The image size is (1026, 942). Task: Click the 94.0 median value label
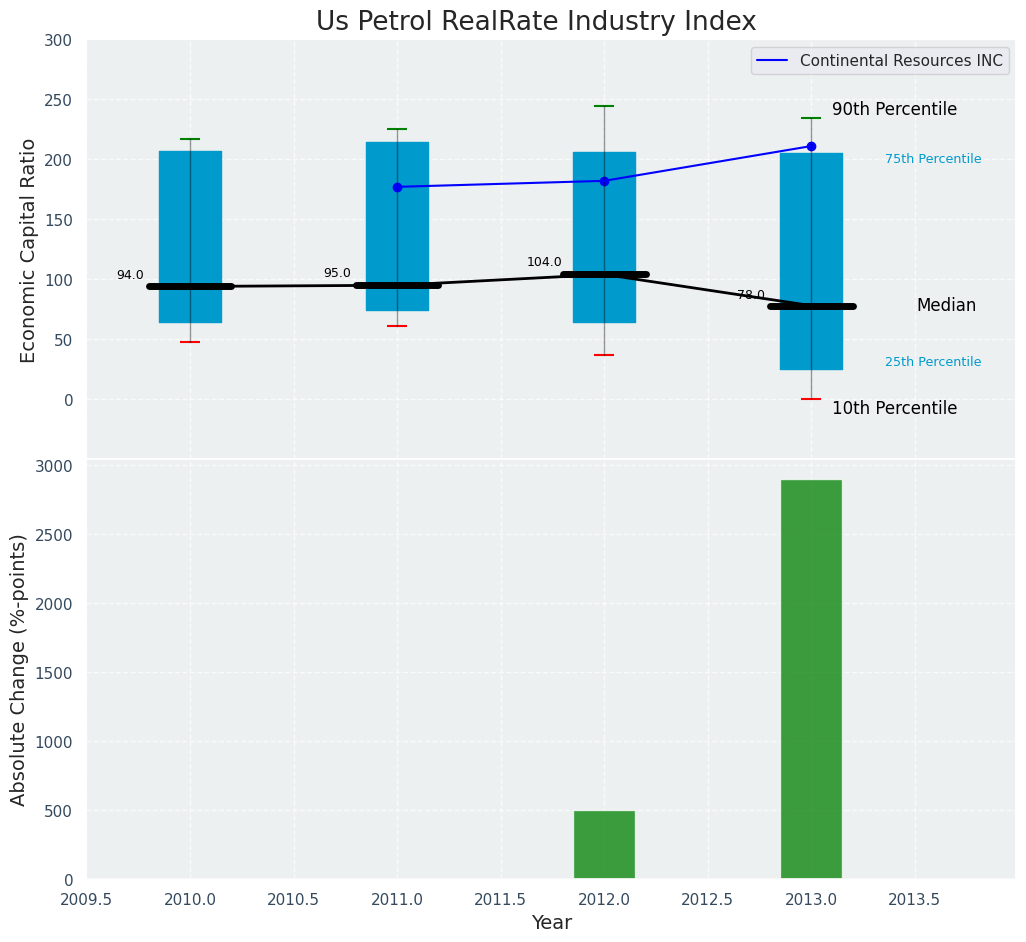tap(130, 275)
